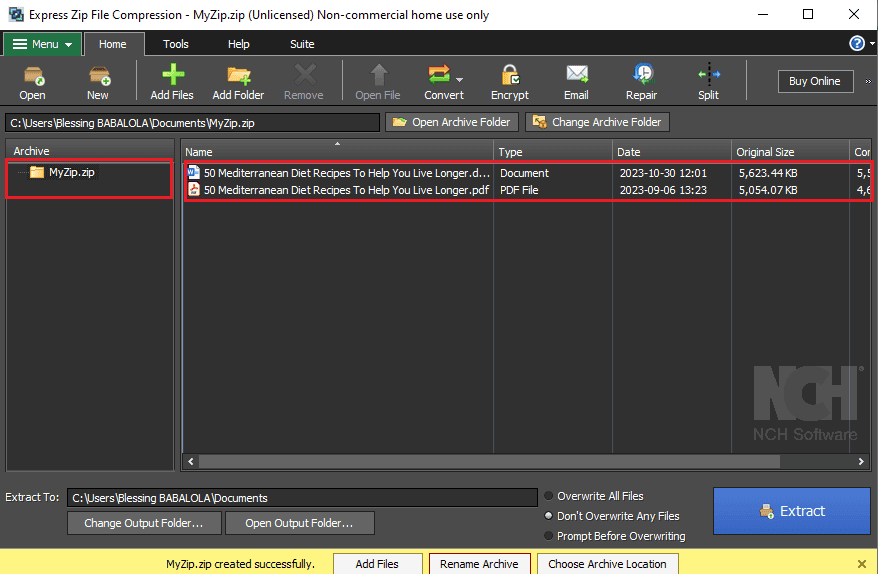The height and width of the screenshot is (574, 878).
Task: Click the MyZip.zip folder icon in the tree
Action: point(37,172)
